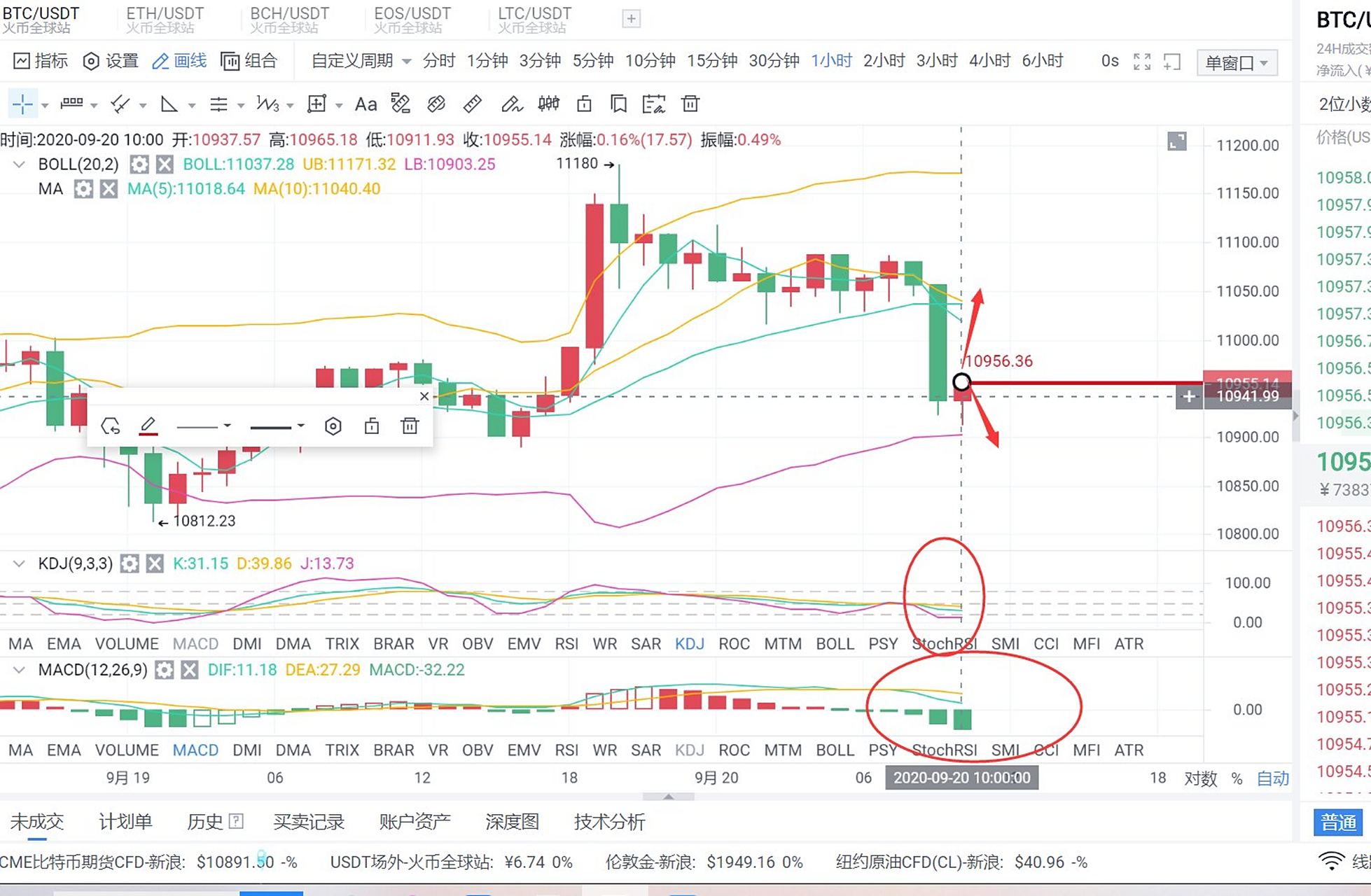Click the 普通 button on the right
The width and height of the screenshot is (1371, 896).
[x=1337, y=822]
